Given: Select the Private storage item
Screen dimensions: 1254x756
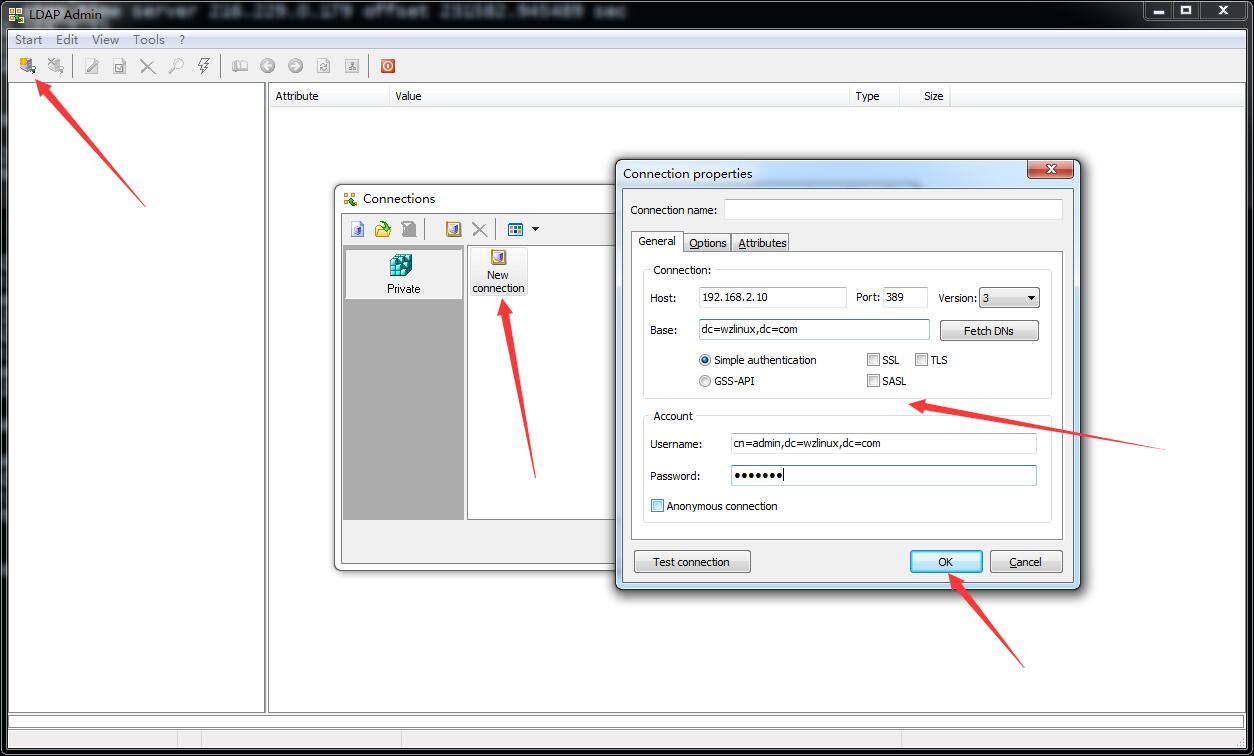Looking at the screenshot, I should 404,274.
